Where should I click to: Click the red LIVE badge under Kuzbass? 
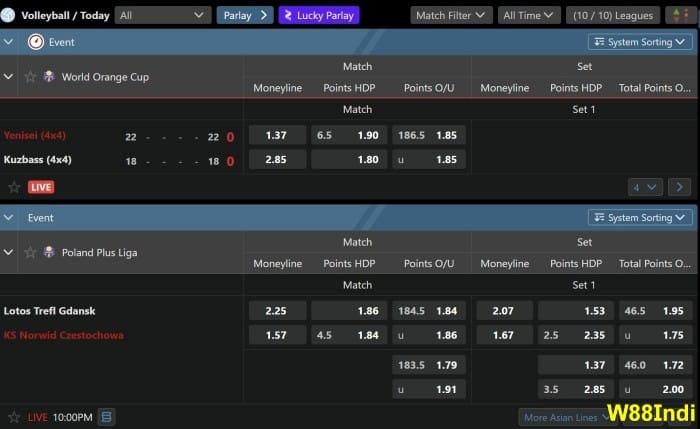[41, 187]
